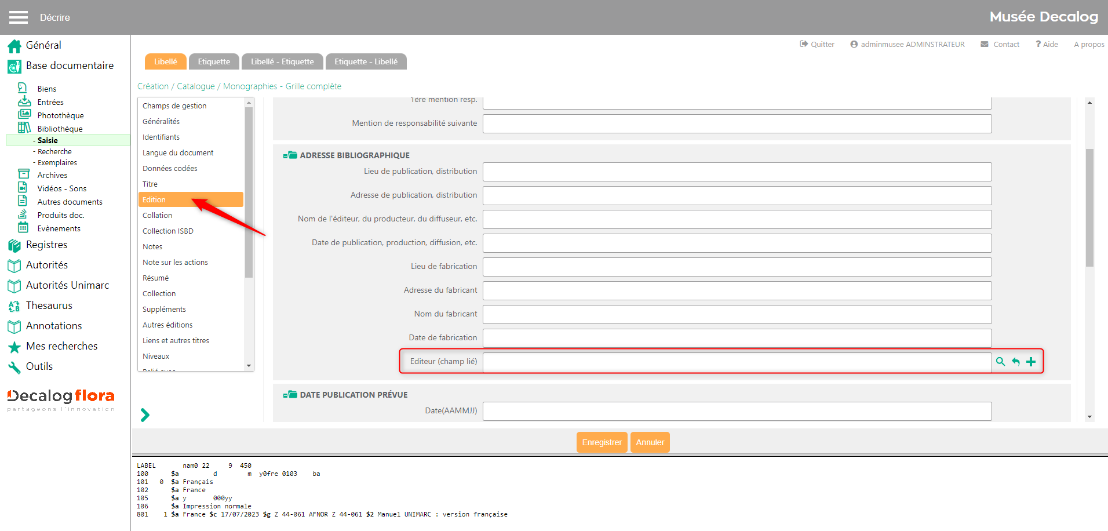The image size is (1108, 531).
Task: Click the Quitter link
Action: [817, 44]
